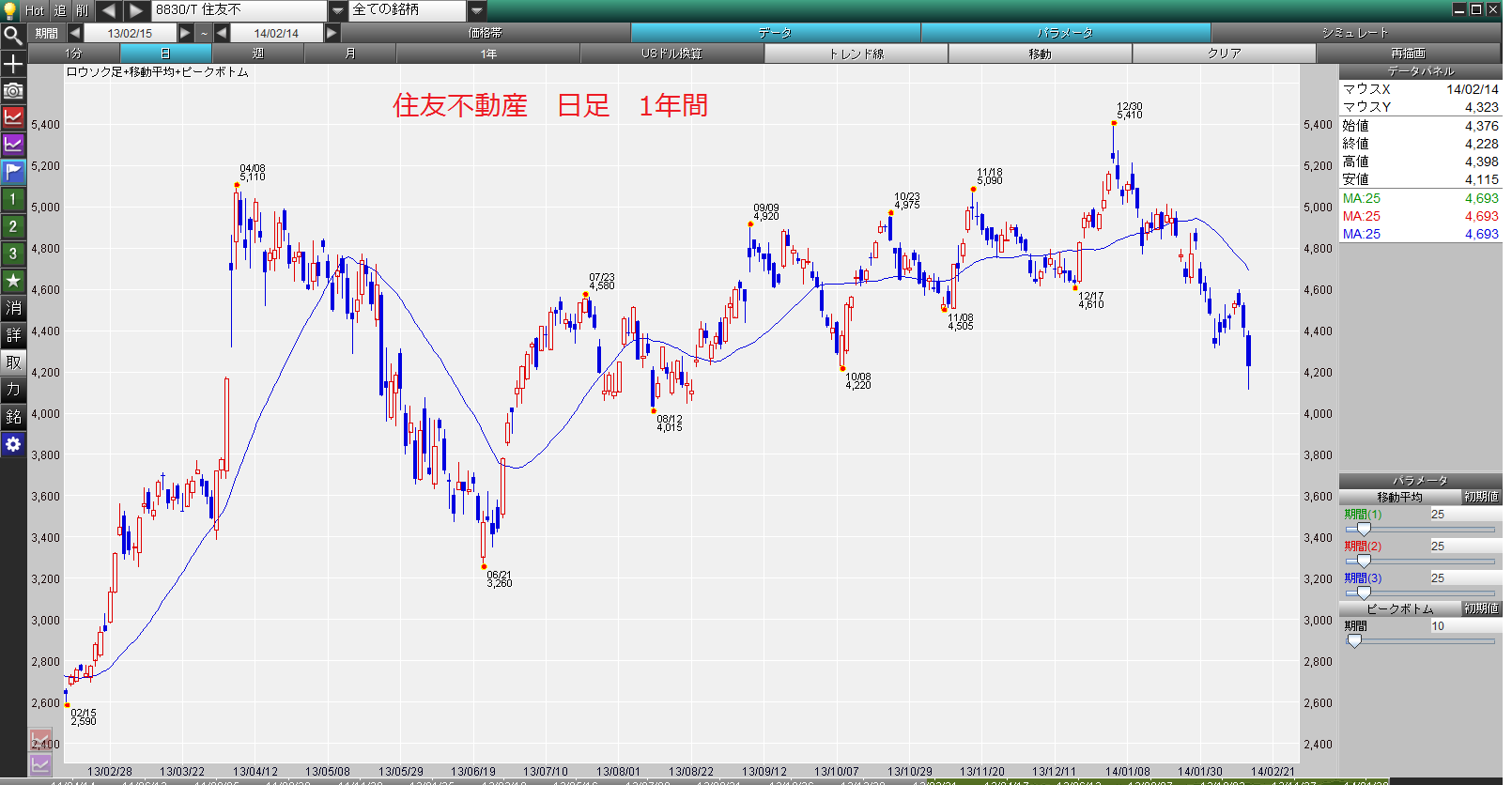Click the green number 2 button
The width and height of the screenshot is (1512, 785).
[13, 226]
